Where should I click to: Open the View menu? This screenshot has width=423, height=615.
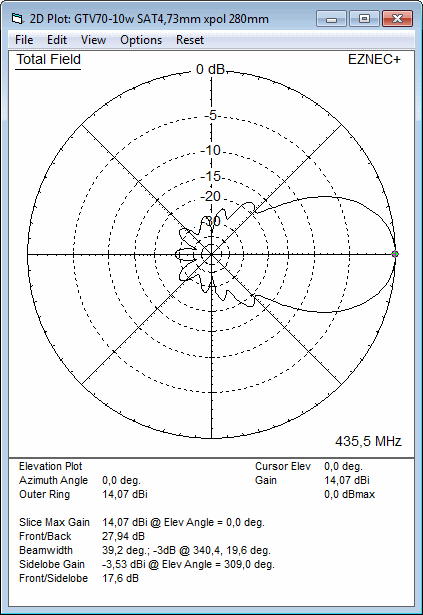[93, 40]
